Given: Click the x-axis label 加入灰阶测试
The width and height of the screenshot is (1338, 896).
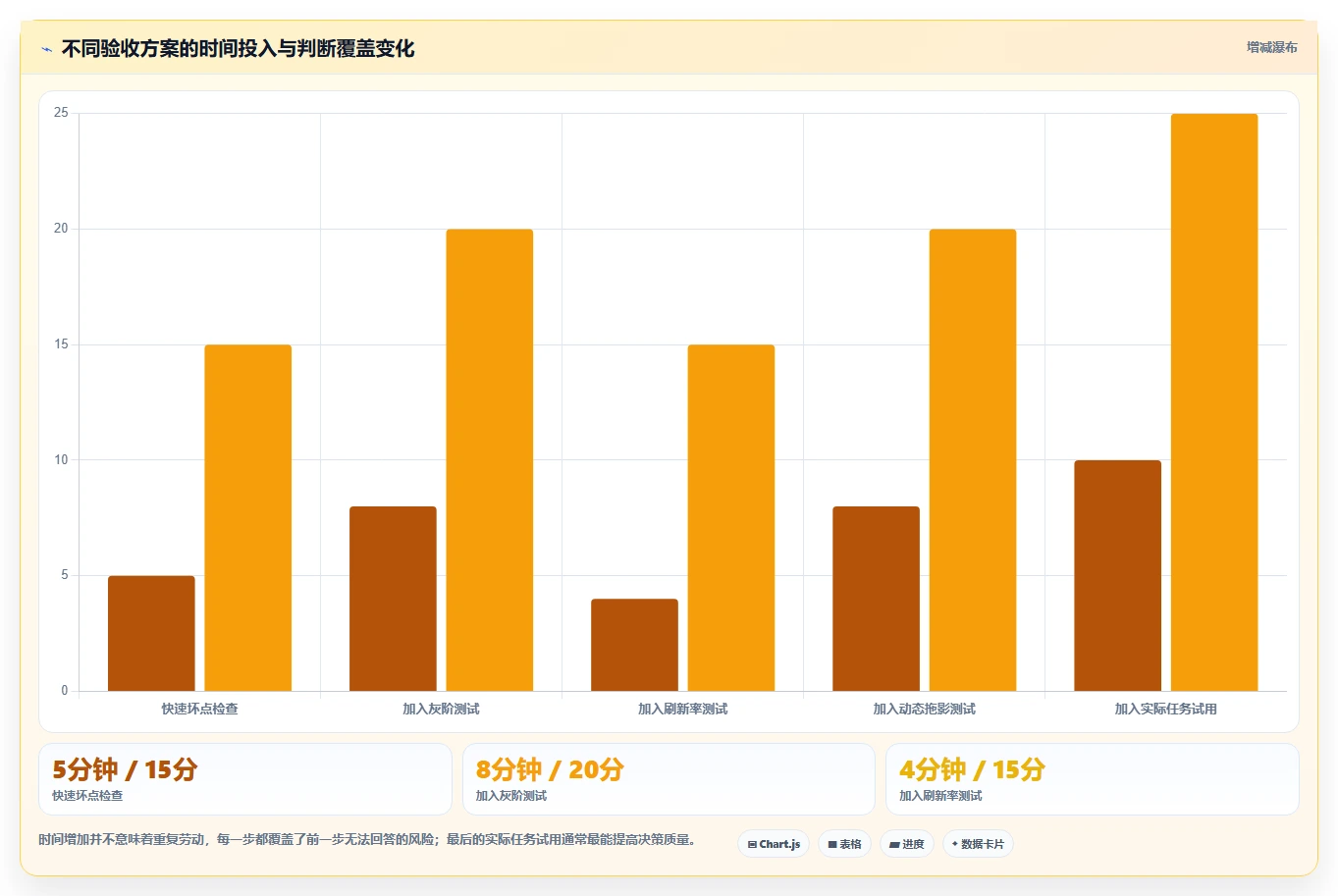Looking at the screenshot, I should 441,709.
